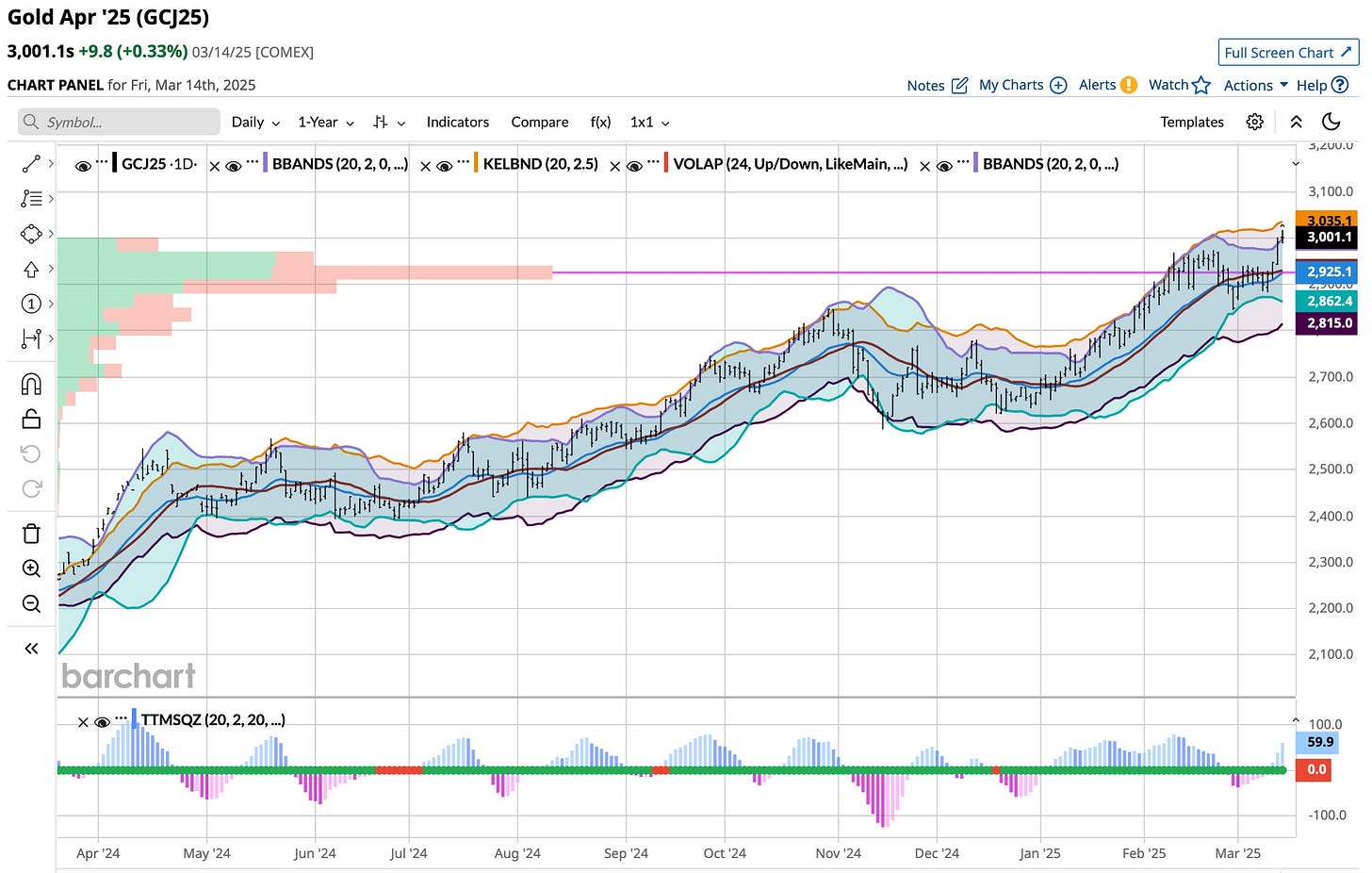Expand the trend line tool submenu arrow
The height and width of the screenshot is (873, 1372).
(x=50, y=164)
